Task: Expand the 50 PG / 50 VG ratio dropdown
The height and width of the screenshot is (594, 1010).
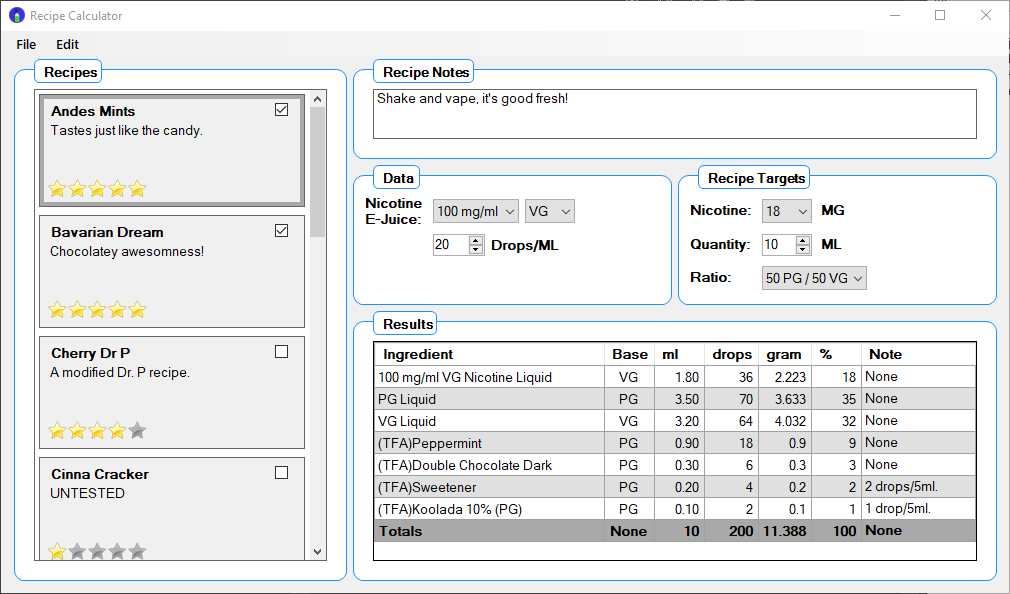Action: (813, 278)
